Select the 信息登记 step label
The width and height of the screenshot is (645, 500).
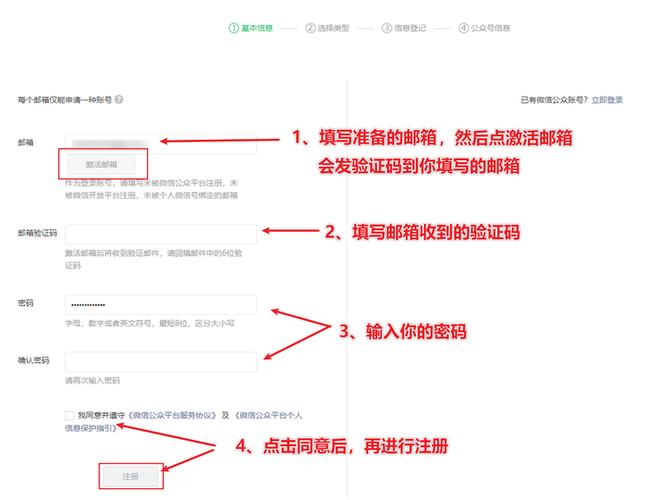(410, 28)
